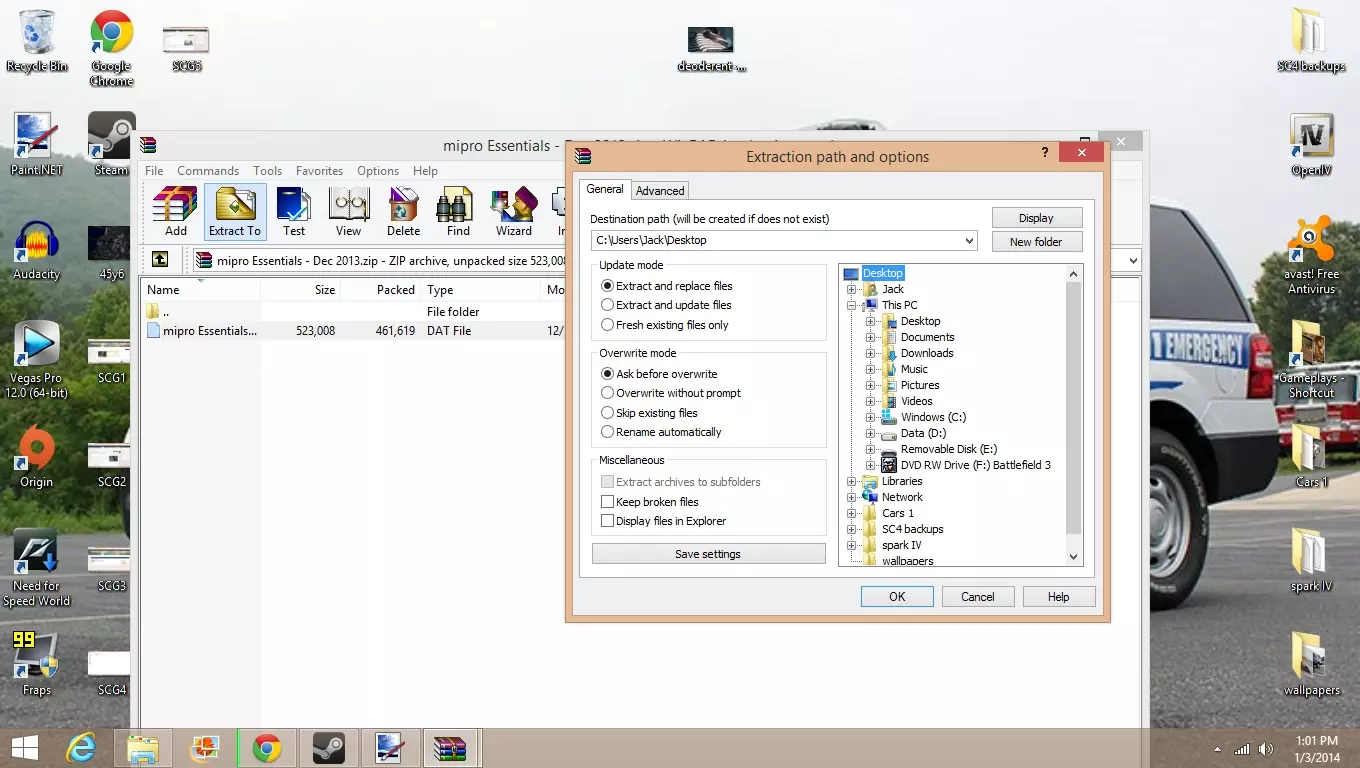Open the Favorites menu in WinRAR
Screen dimensions: 1360x768
click(319, 171)
